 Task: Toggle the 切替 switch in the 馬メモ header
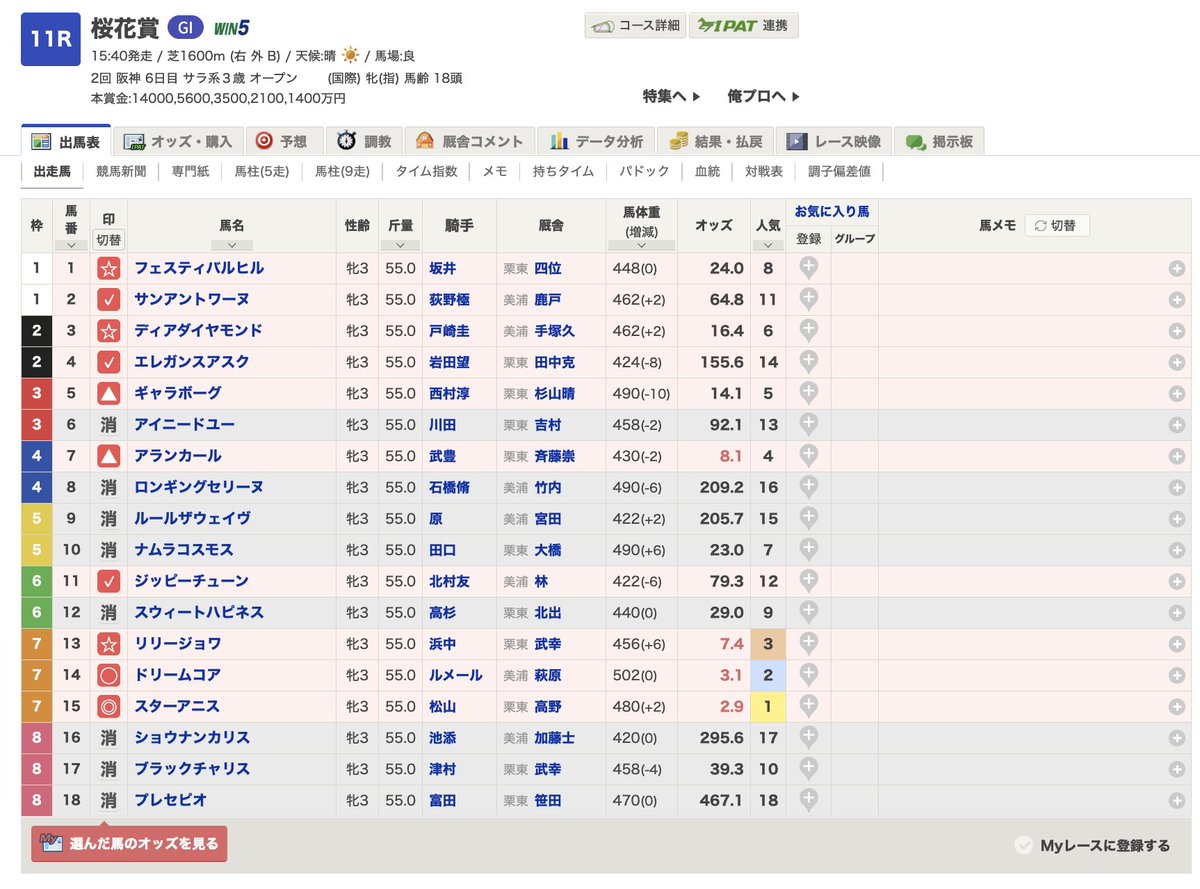pyautogui.click(x=1059, y=224)
